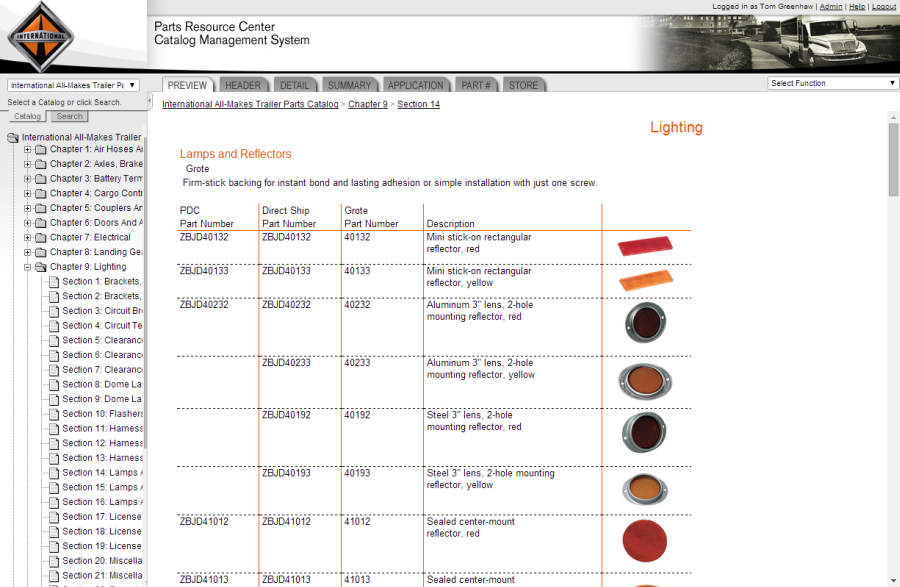
Task: Switch to the Search tab in sidebar
Action: 69,116
